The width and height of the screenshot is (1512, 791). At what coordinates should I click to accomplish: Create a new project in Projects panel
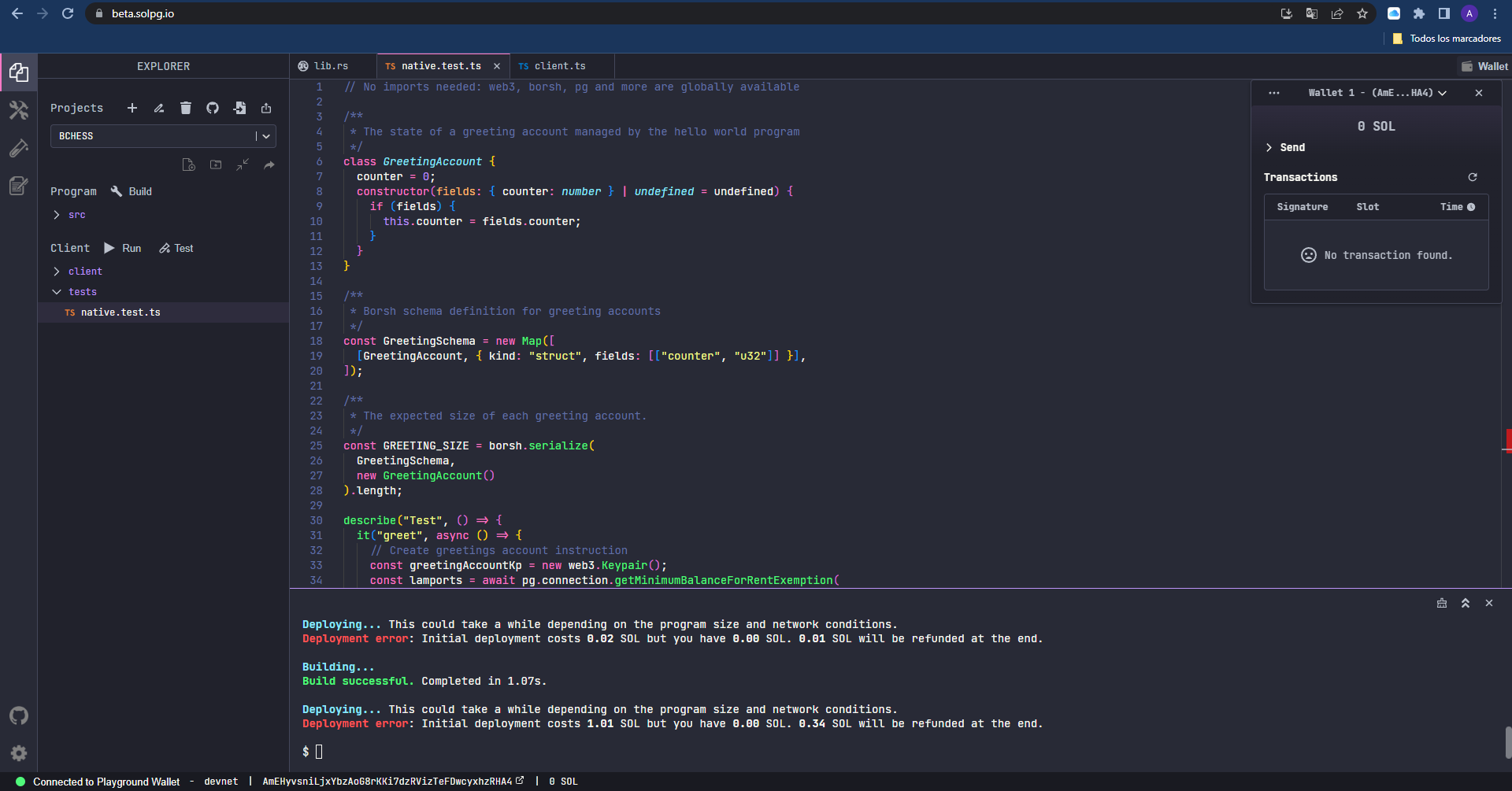pyautogui.click(x=132, y=108)
